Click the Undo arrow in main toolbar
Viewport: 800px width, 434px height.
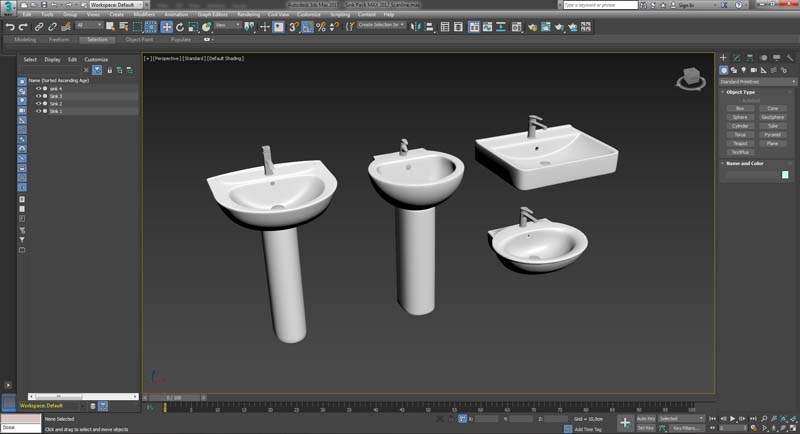(x=9, y=27)
